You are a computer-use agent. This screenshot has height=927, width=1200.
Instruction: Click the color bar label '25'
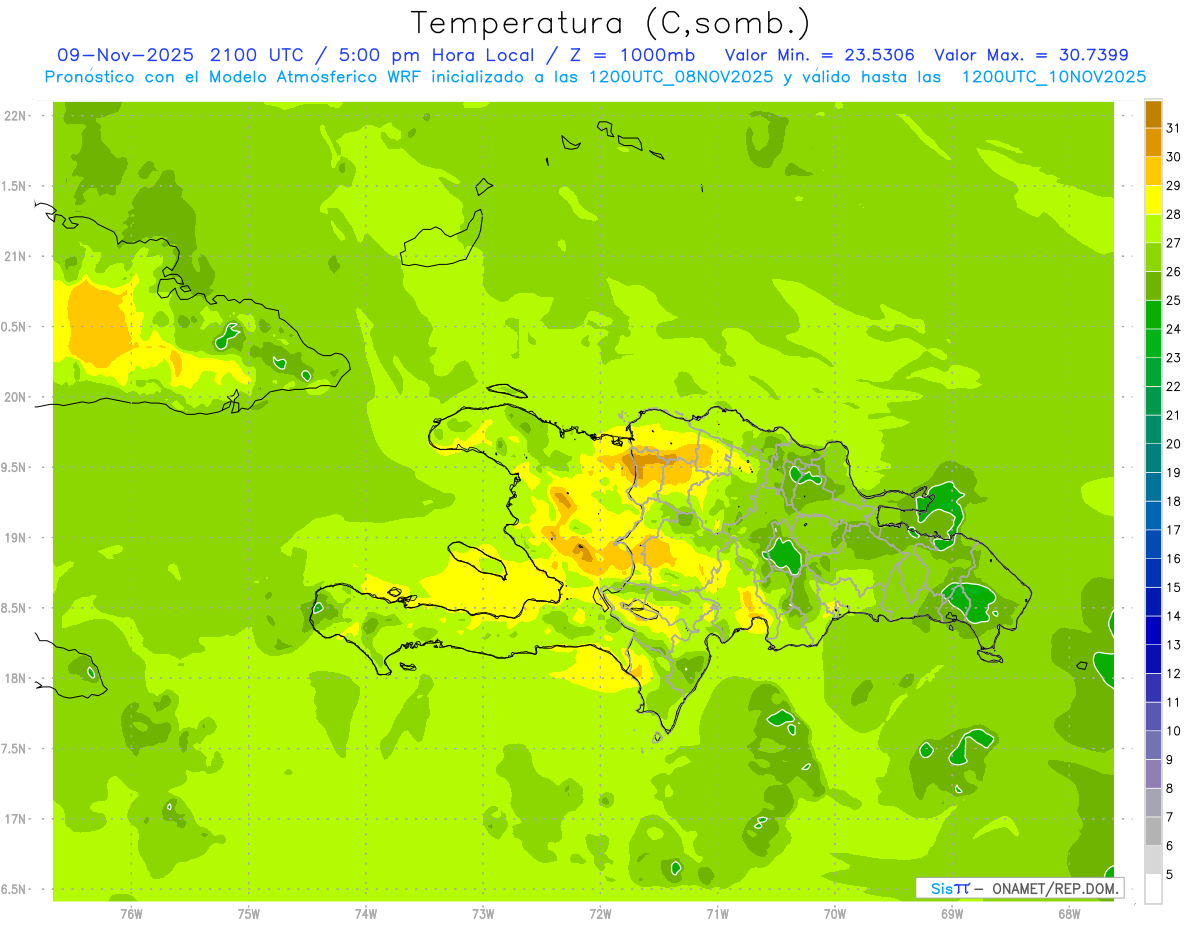click(1174, 300)
